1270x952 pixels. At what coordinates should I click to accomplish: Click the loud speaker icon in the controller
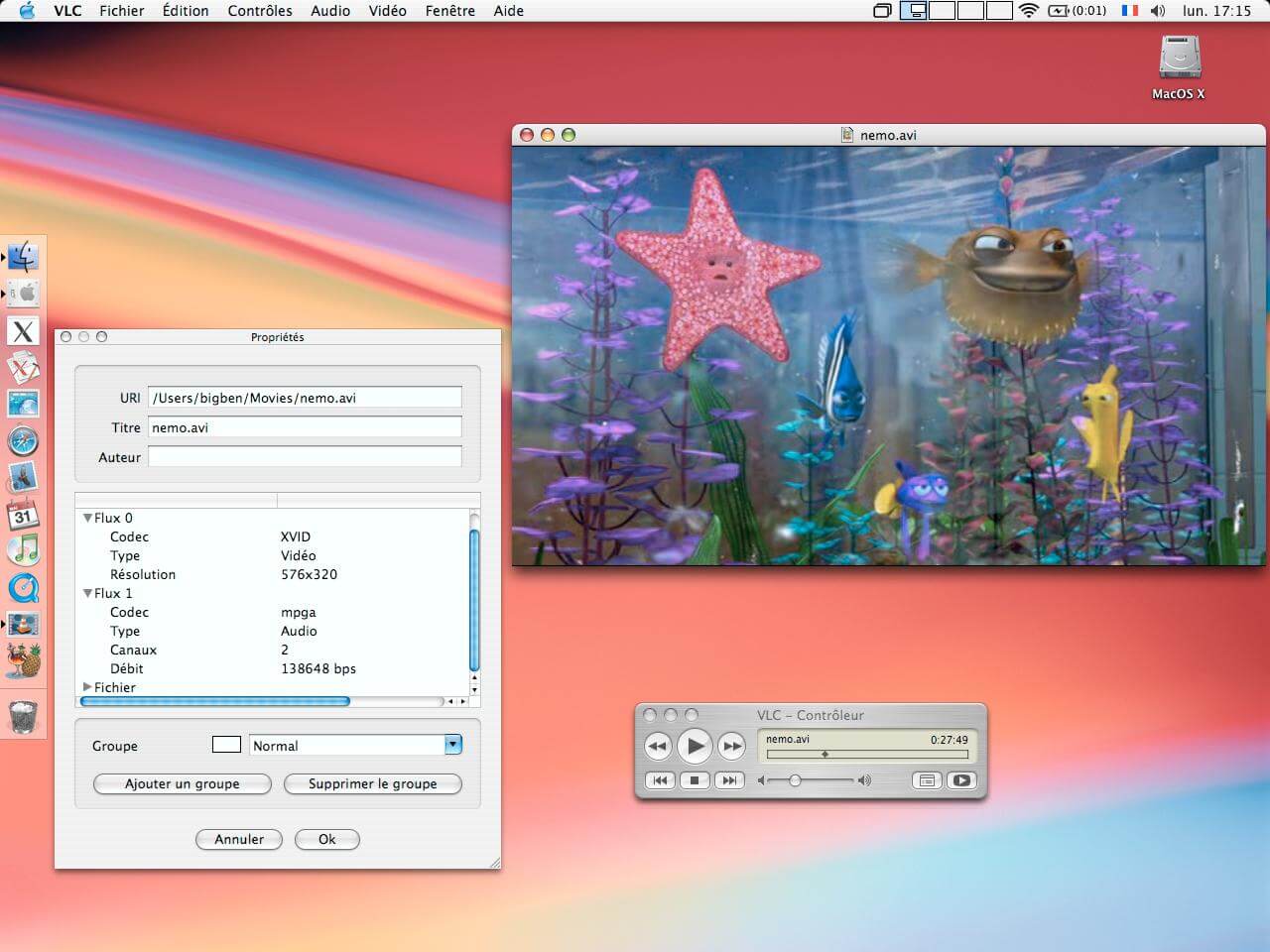tap(863, 780)
